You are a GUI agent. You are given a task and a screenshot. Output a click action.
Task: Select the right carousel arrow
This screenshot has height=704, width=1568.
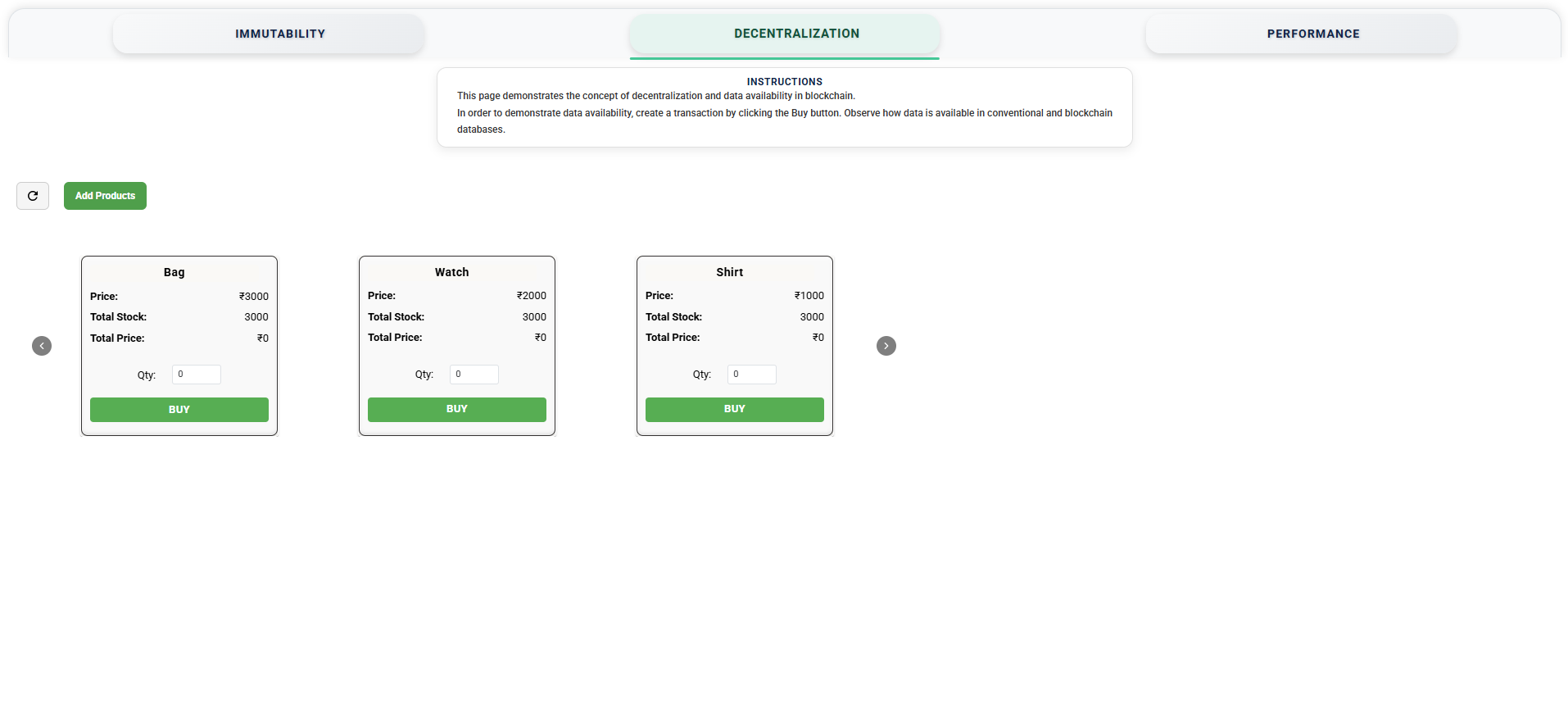tap(886, 346)
